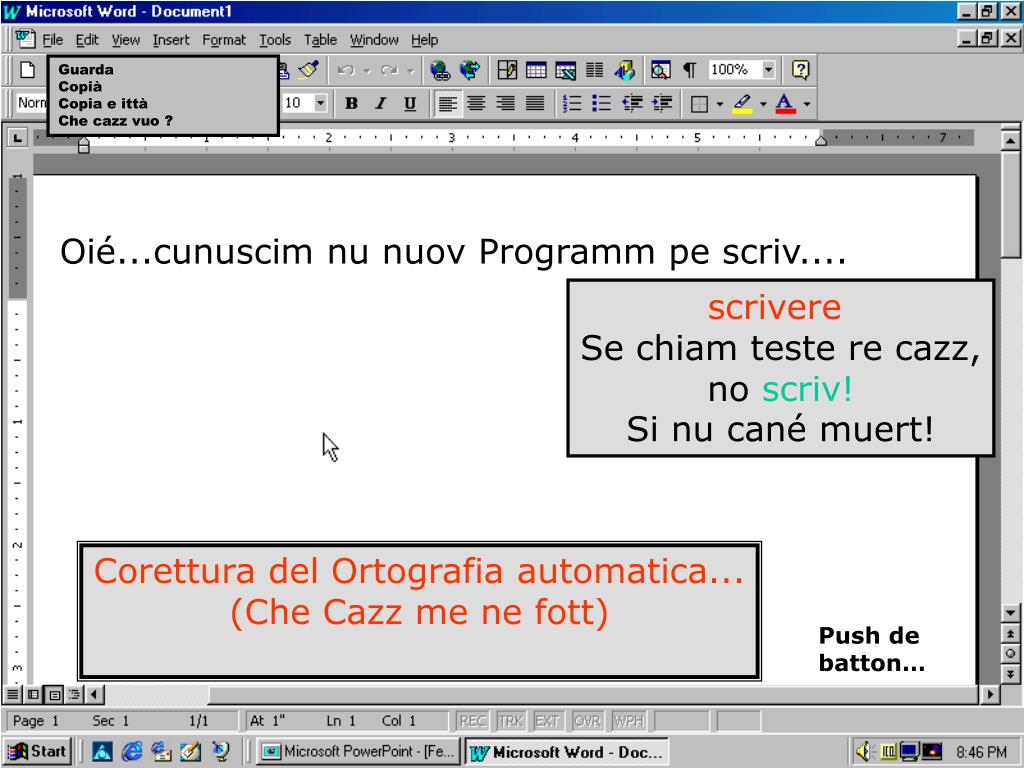Toggle Align Right
This screenshot has height=768, width=1024.
[506, 103]
